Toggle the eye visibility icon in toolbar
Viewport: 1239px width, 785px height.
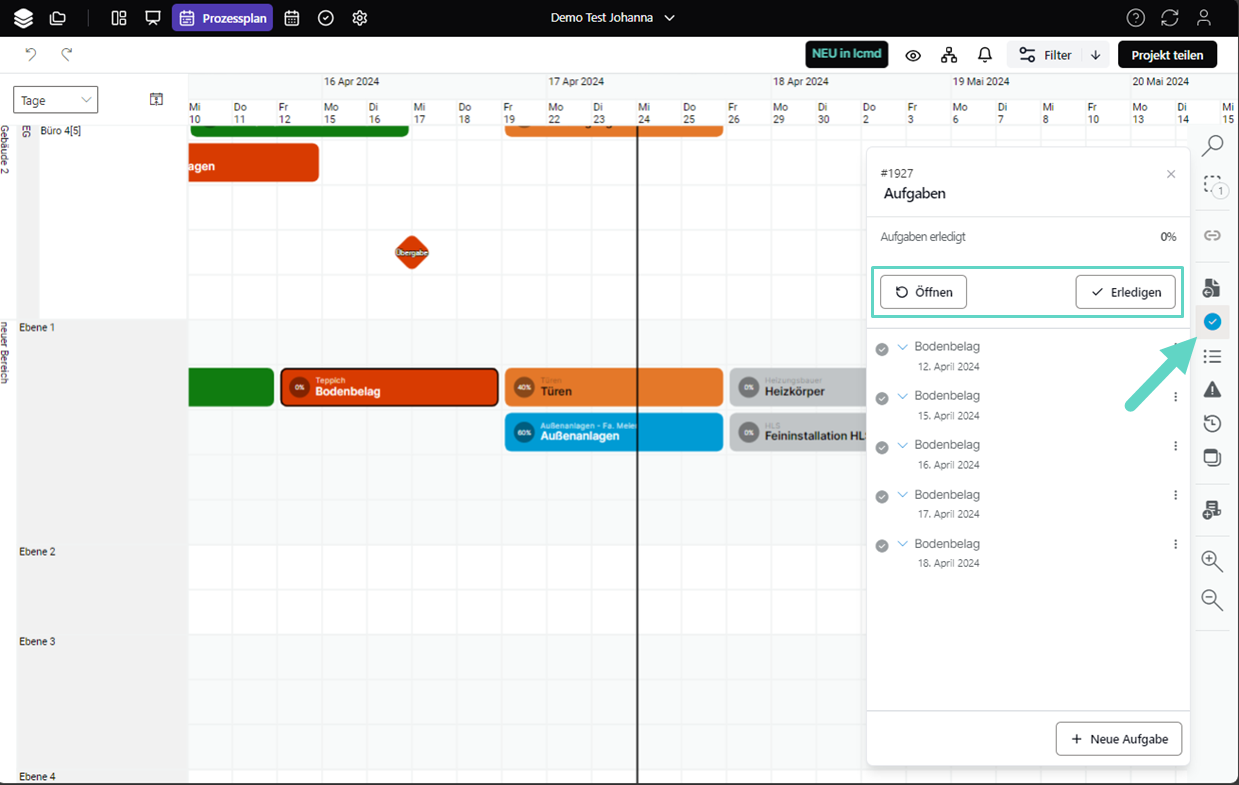[x=913, y=55]
